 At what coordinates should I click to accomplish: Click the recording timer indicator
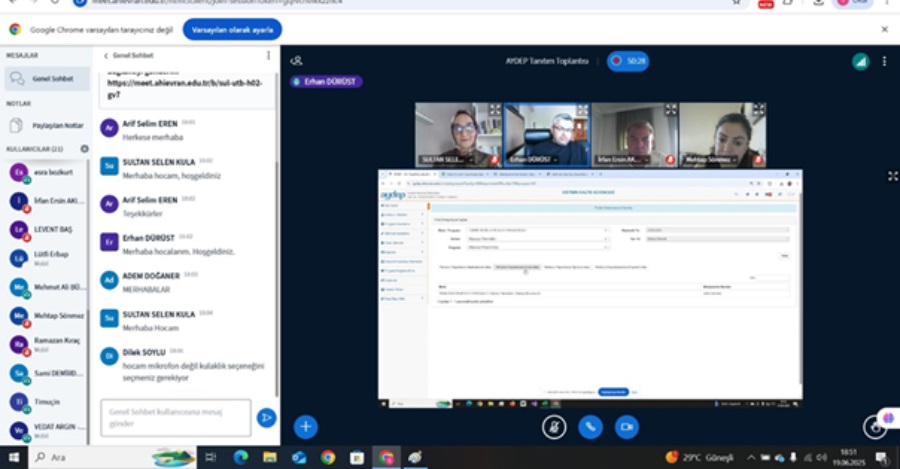coord(628,61)
